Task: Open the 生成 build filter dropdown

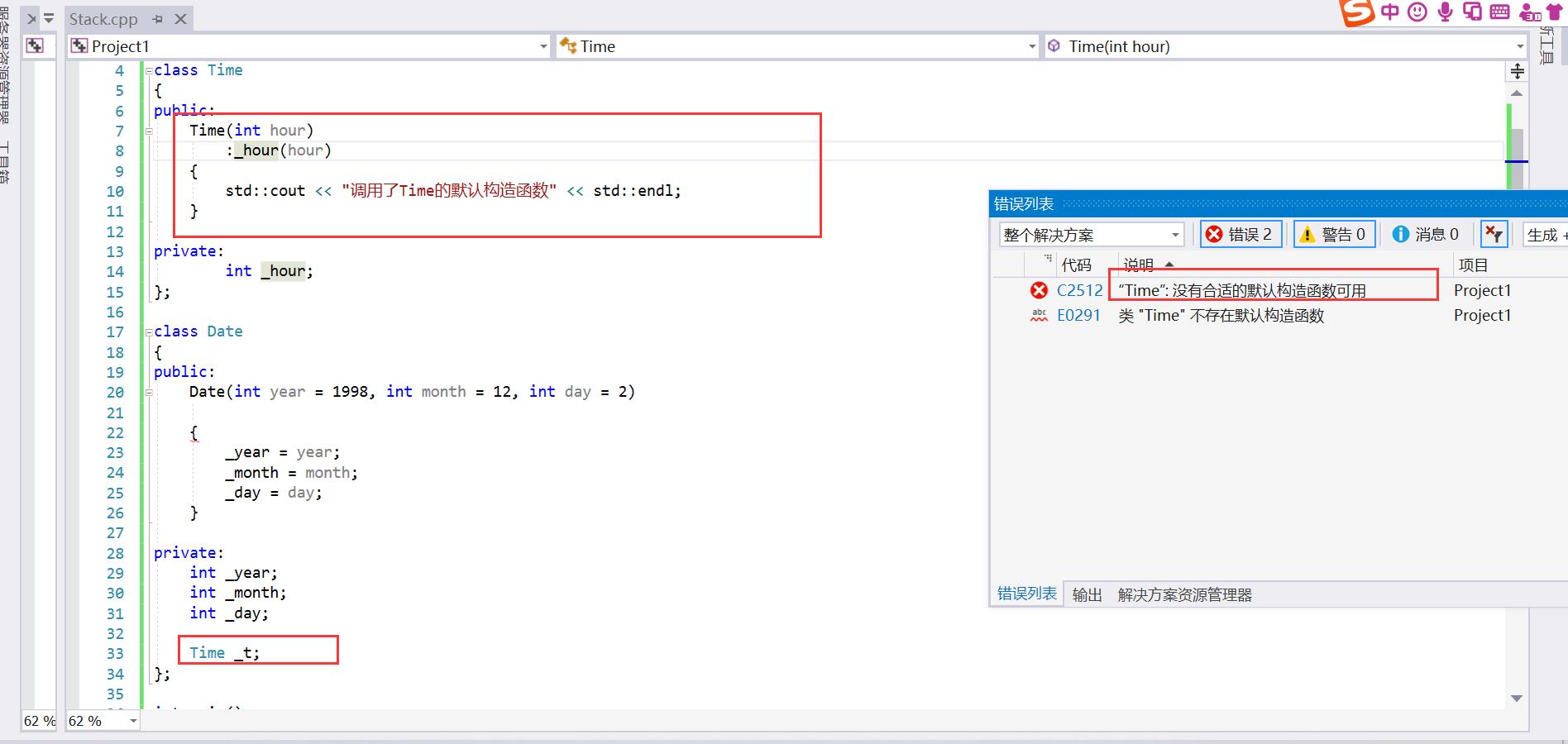Action: tap(1546, 235)
